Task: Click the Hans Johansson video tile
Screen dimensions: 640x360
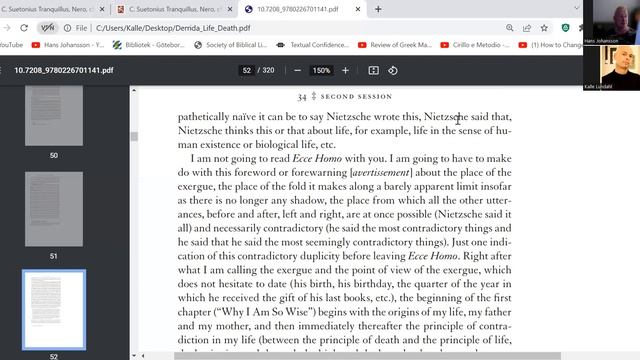Action: pos(611,22)
